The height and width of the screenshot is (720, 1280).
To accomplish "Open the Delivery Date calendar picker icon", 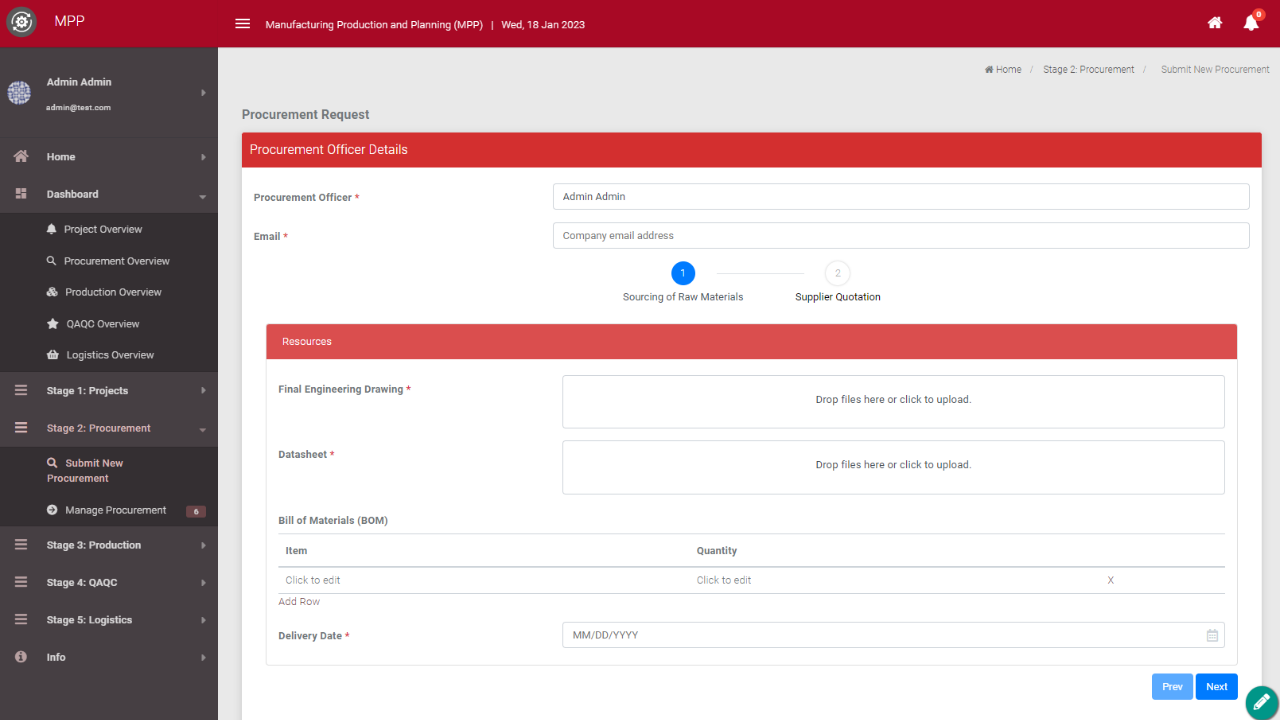I will (1212, 634).
